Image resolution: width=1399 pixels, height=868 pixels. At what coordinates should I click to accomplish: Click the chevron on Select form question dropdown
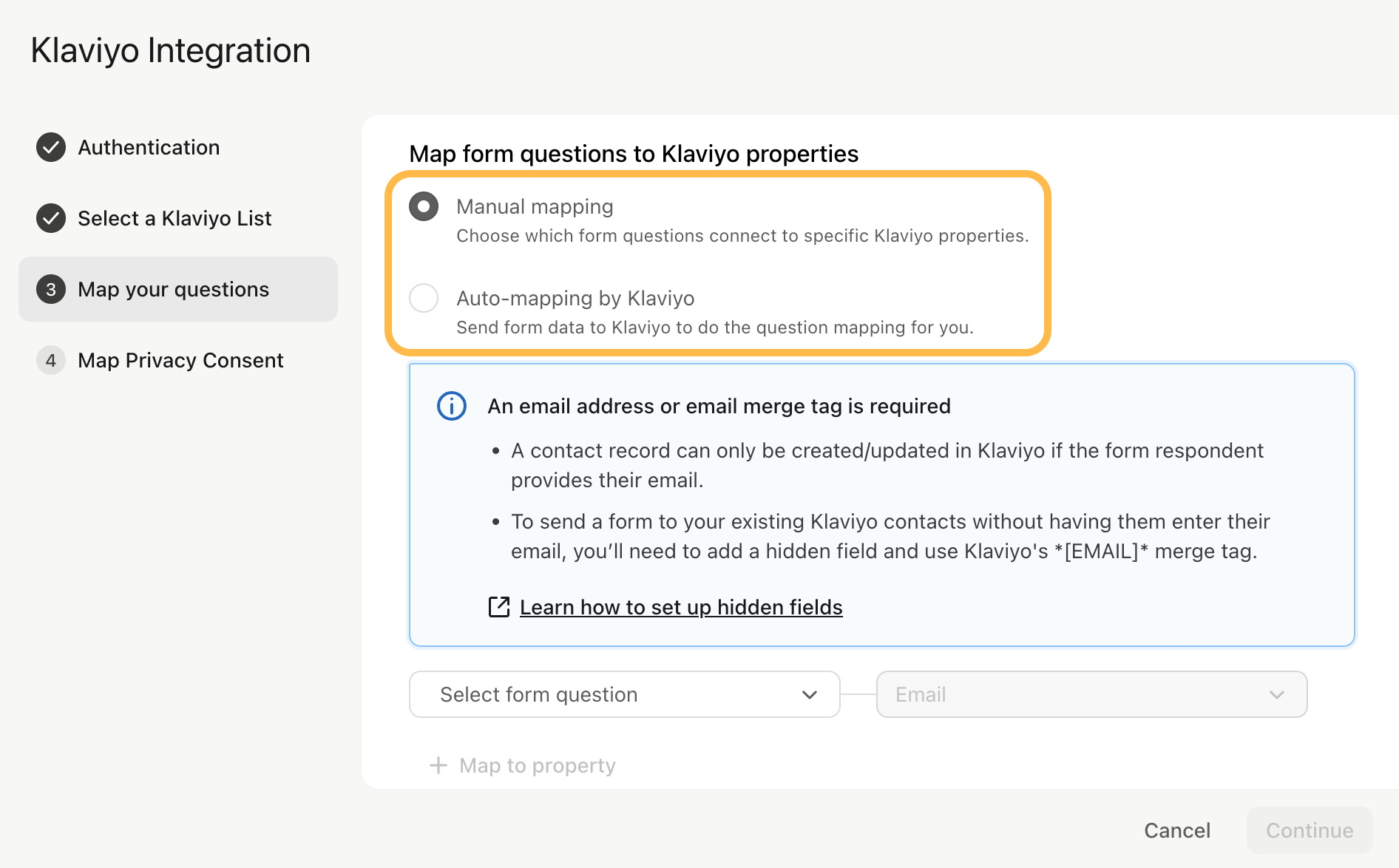pos(810,695)
